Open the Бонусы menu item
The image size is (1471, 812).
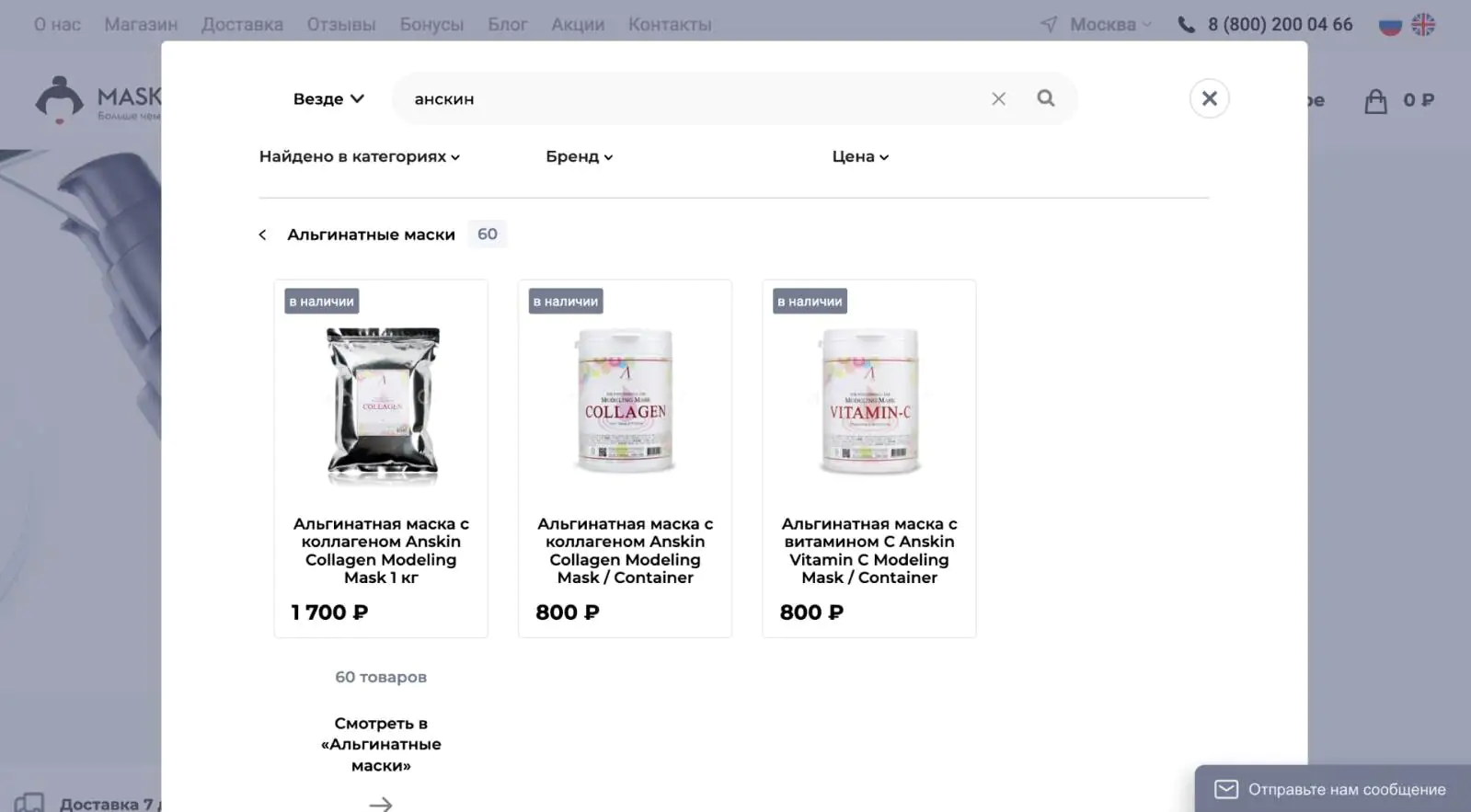pos(431,25)
